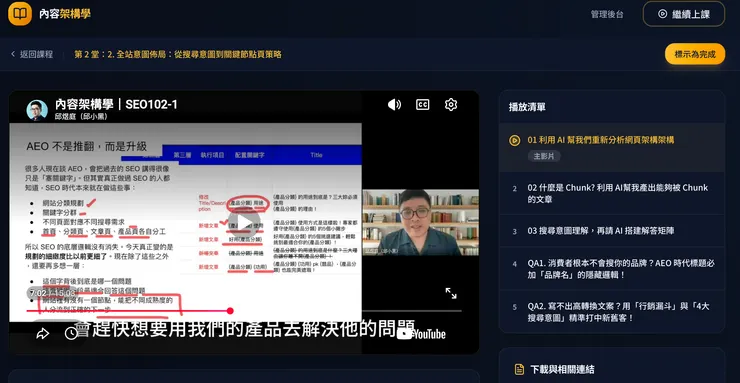Click the 繼續上課 button

click(684, 14)
